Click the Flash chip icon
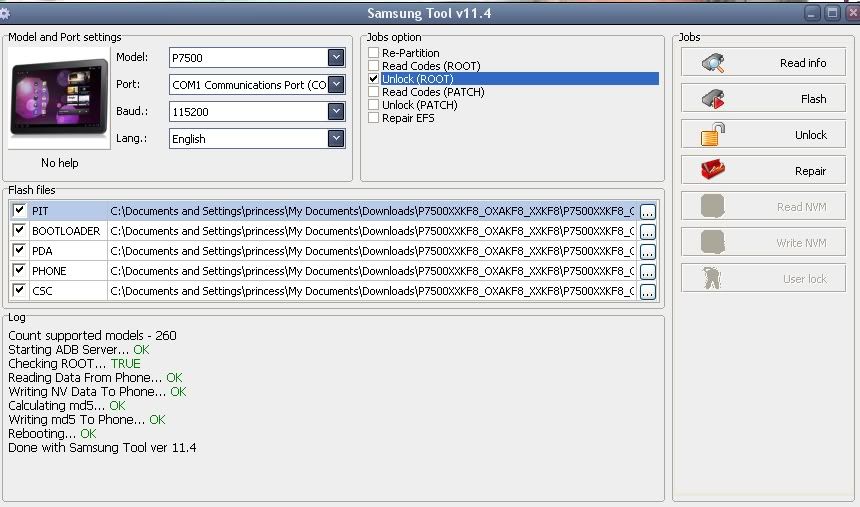The height and width of the screenshot is (507, 860). click(x=713, y=99)
